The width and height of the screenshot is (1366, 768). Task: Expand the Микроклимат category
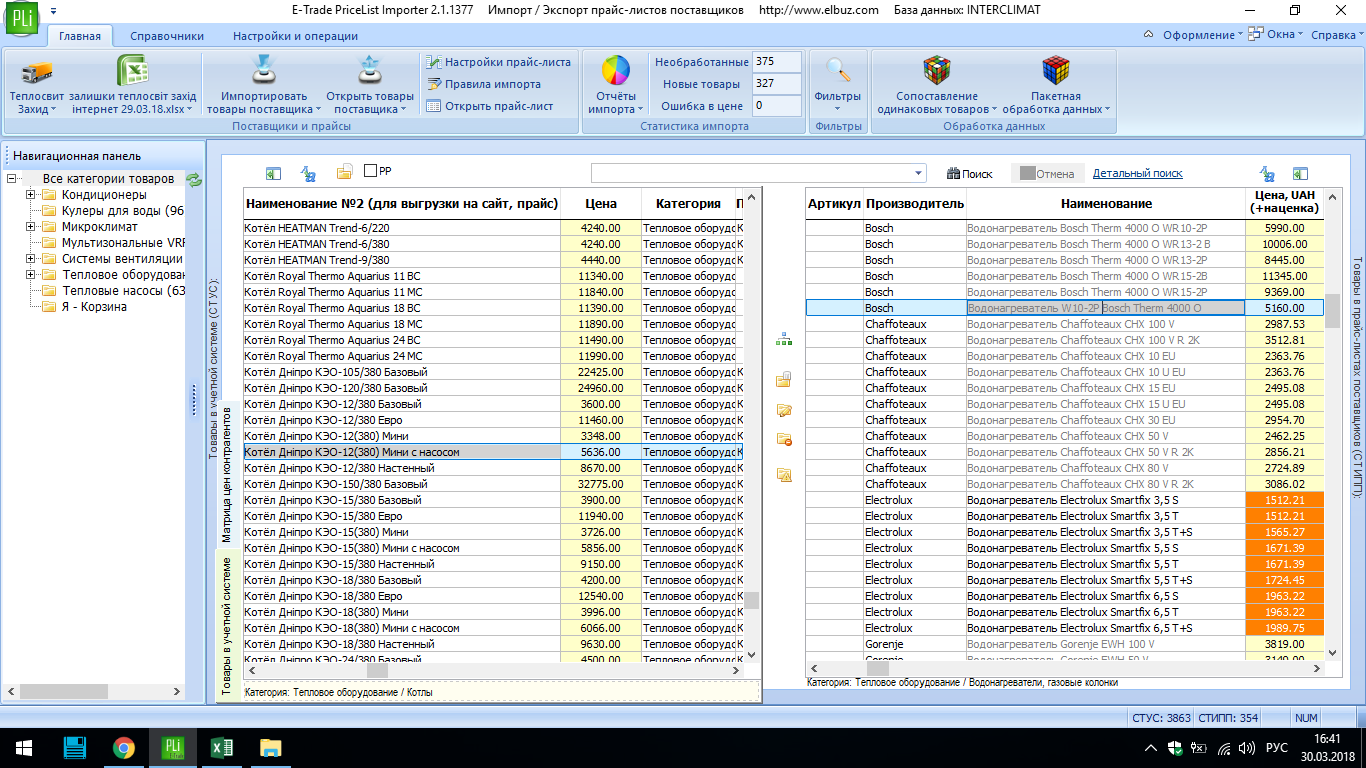pos(31,227)
